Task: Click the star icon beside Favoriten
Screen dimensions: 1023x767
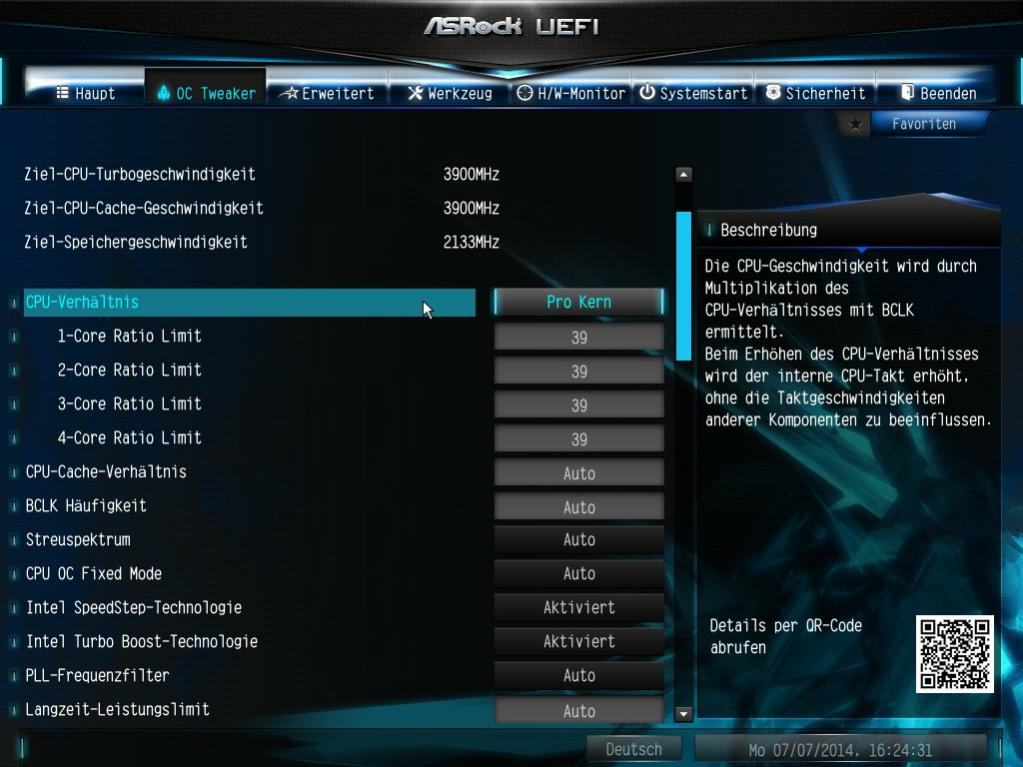Action: [x=855, y=124]
